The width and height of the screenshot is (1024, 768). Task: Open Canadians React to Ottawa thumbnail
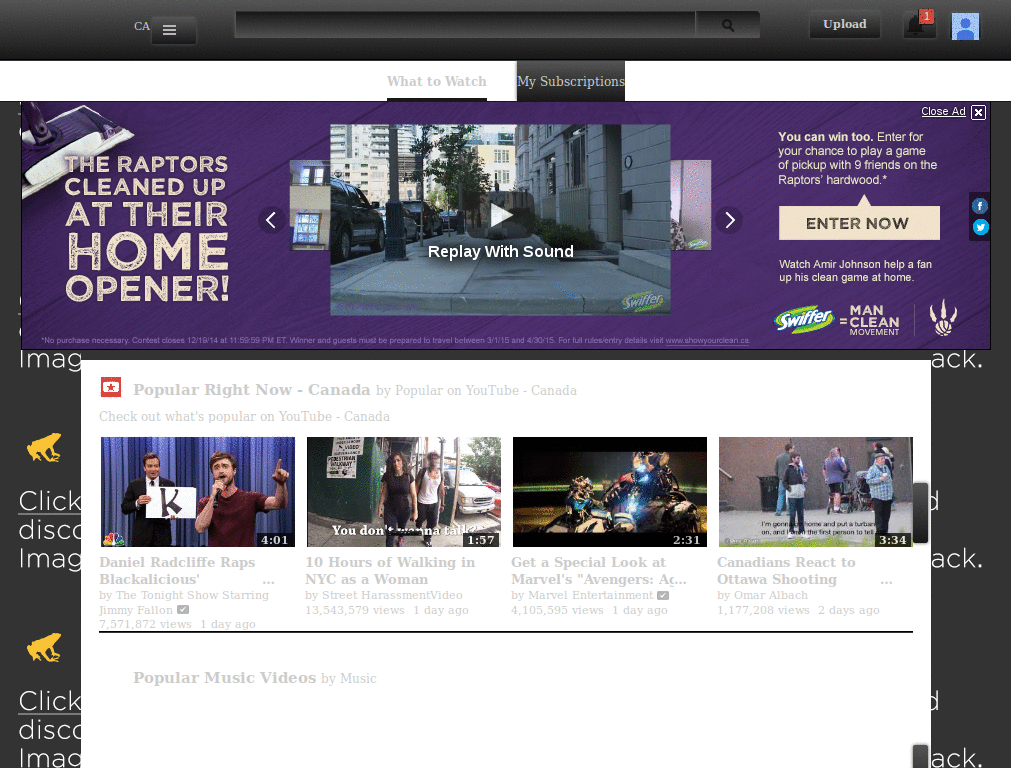(816, 492)
